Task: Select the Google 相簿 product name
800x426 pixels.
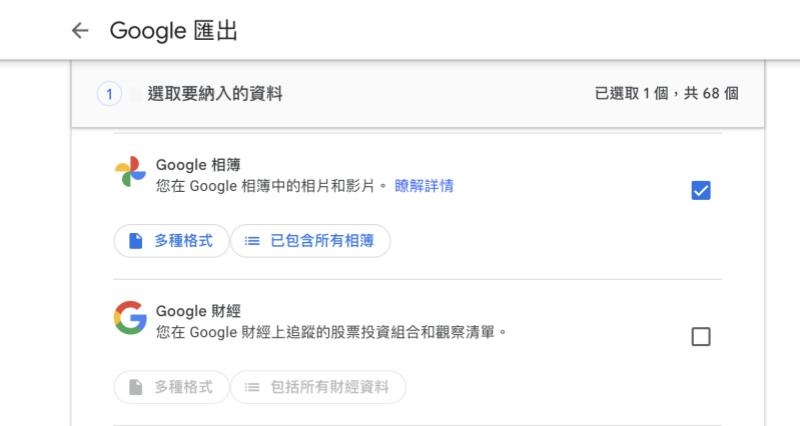Action: 198,165
